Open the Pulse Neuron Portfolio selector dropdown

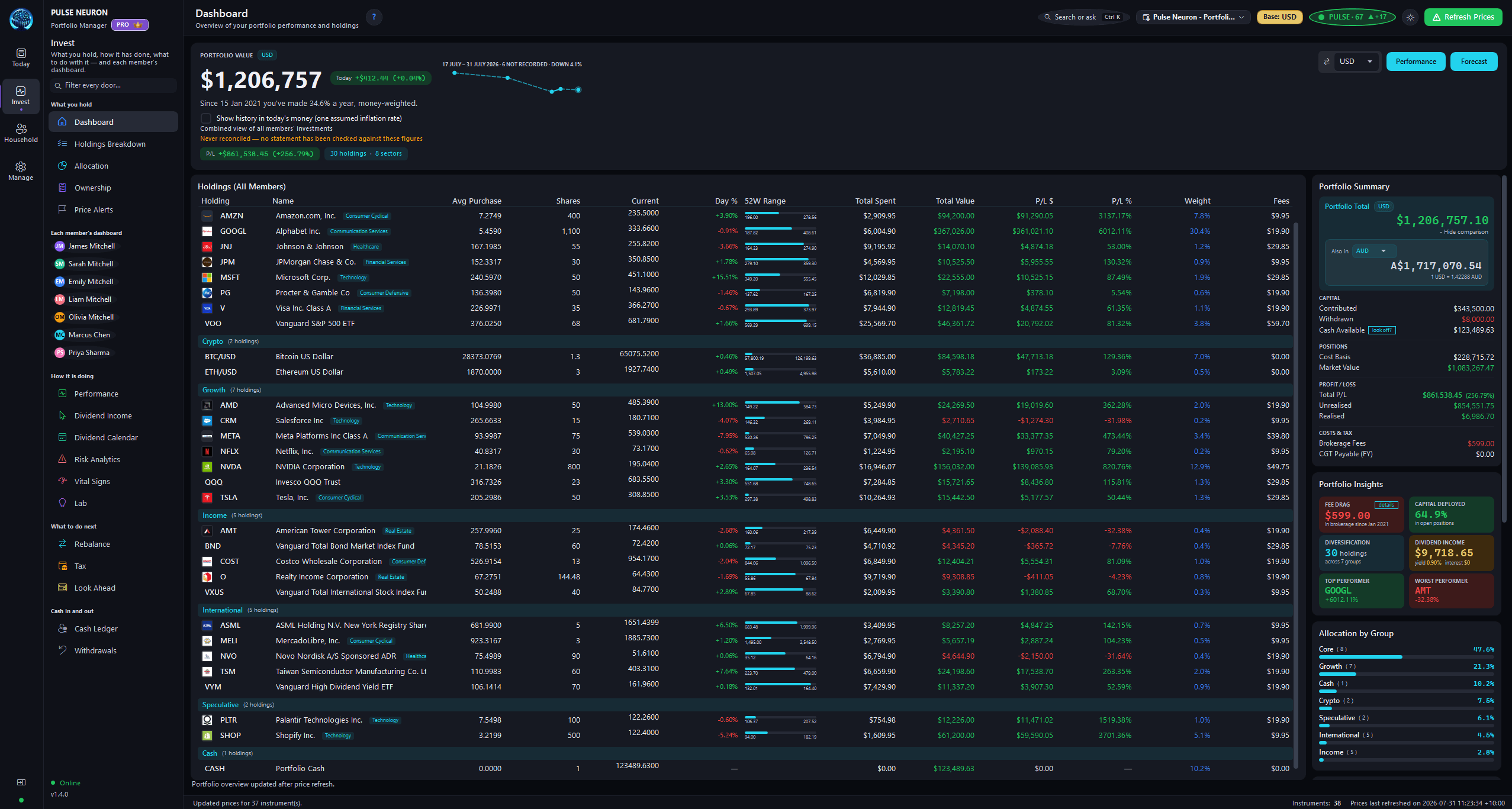click(x=1193, y=17)
